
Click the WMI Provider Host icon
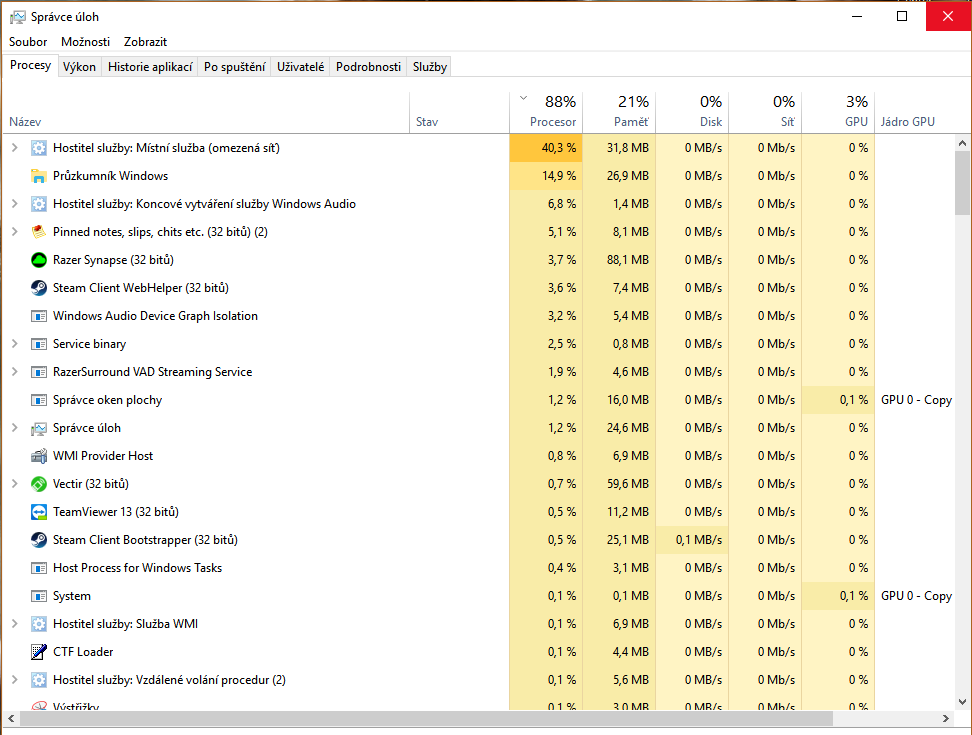39,456
